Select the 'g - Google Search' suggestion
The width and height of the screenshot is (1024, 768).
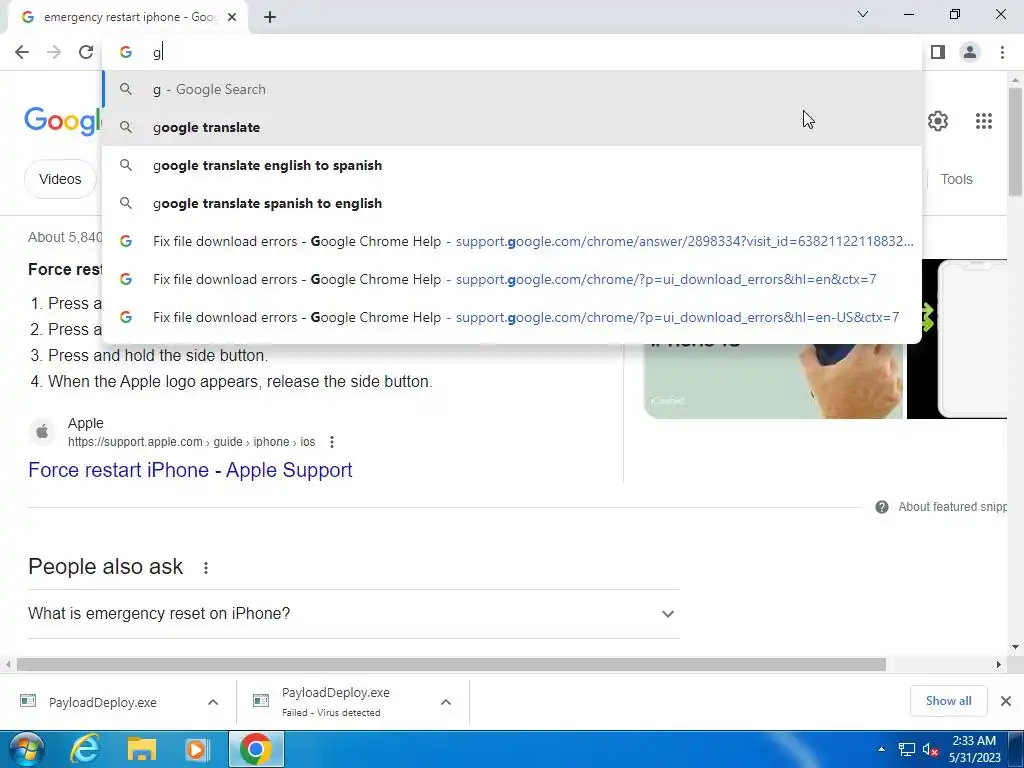513,89
